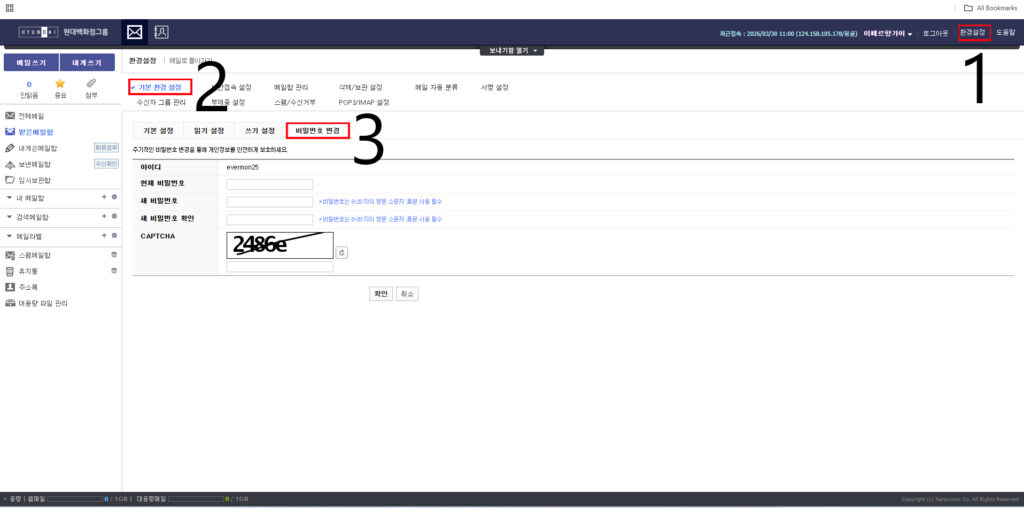Open the 이메트향가이 user dropdown
Image resolution: width=1024 pixels, height=508 pixels.
pos(887,33)
